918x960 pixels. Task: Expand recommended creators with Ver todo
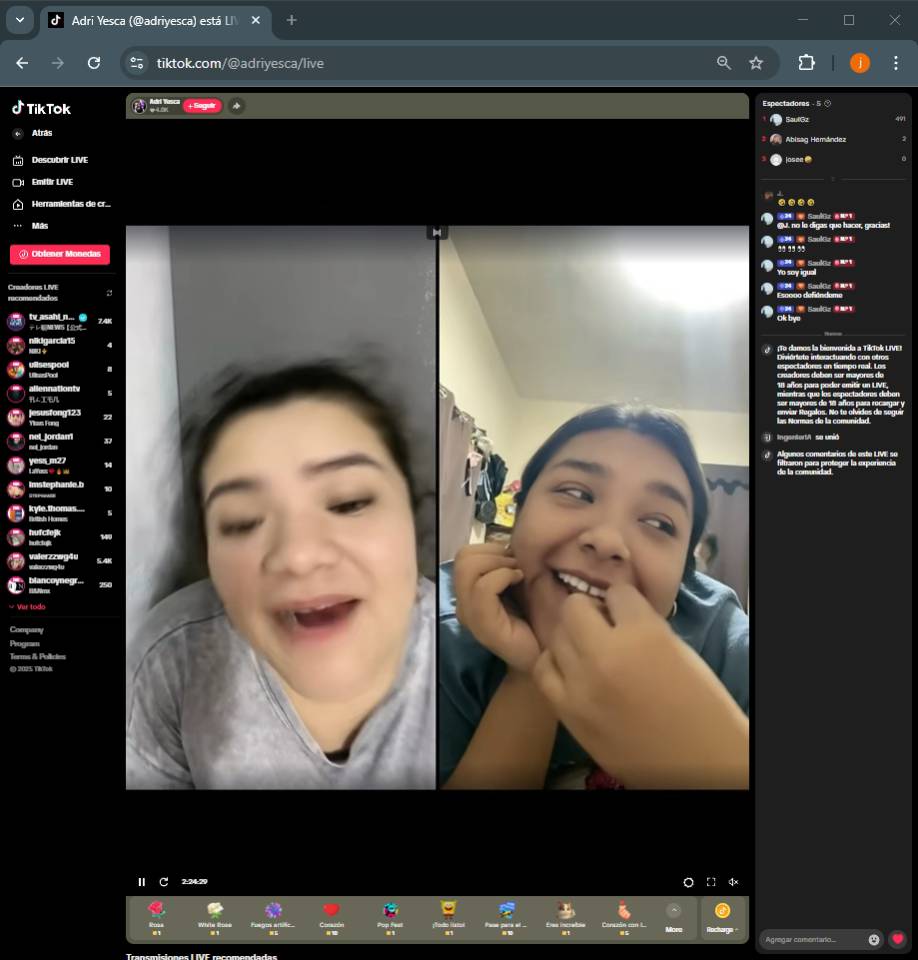pyautogui.click(x=28, y=607)
